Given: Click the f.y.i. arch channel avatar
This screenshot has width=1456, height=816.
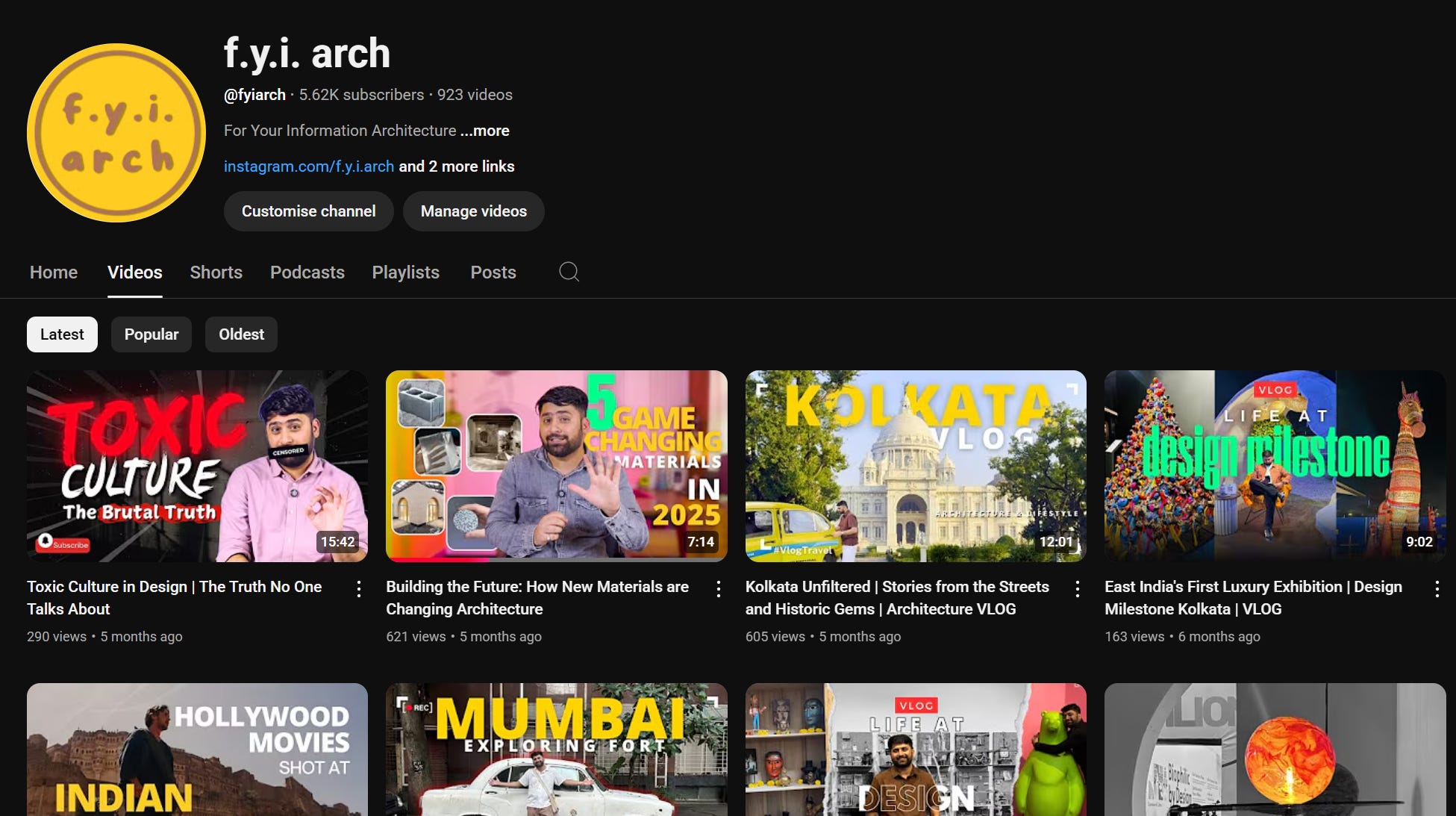Looking at the screenshot, I should click(x=116, y=133).
